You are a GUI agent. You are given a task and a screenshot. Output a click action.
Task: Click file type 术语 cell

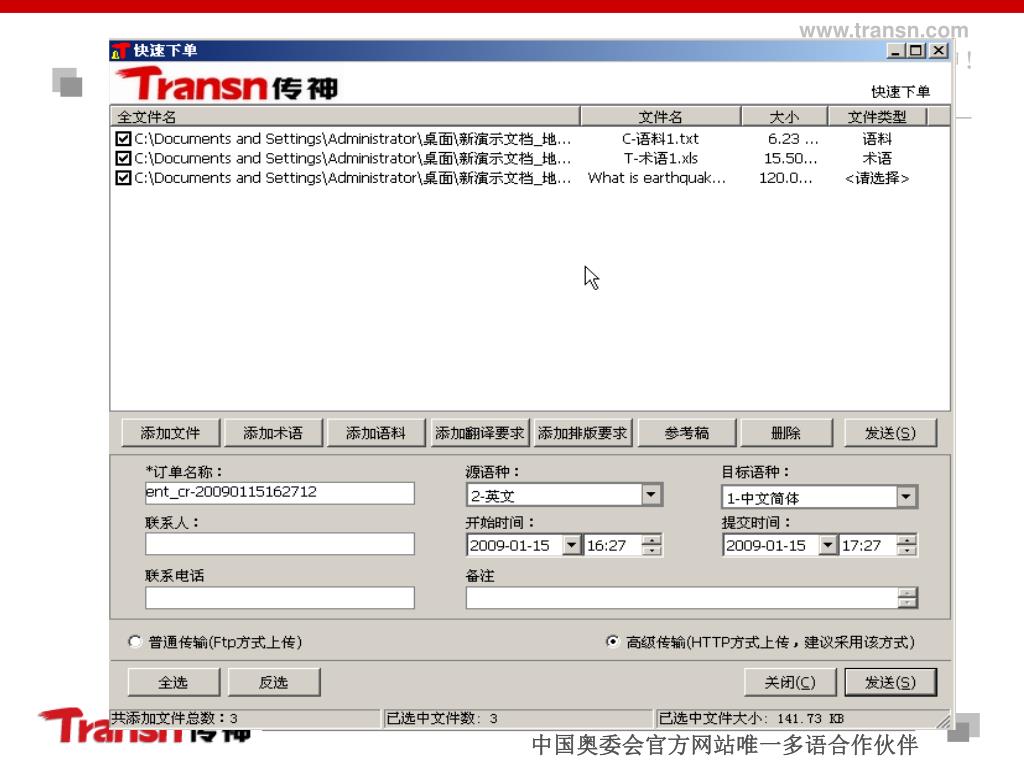[876, 159]
